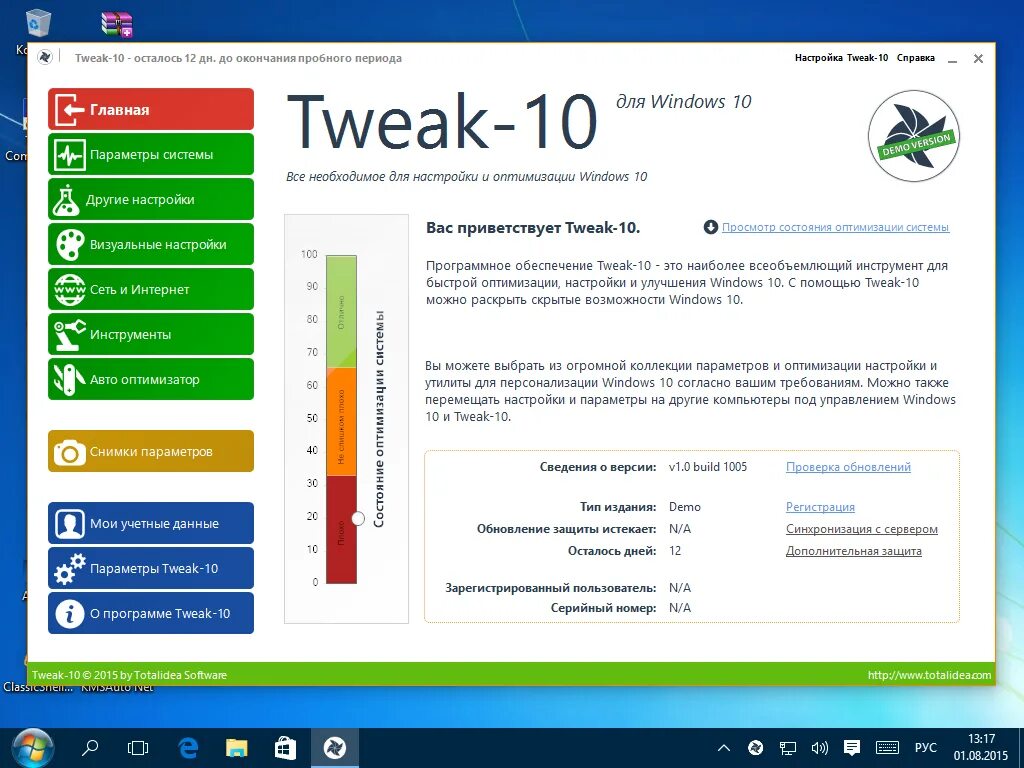This screenshot has width=1024, height=768.
Task: Select the Recycle Bin desktop icon
Action: (37, 24)
